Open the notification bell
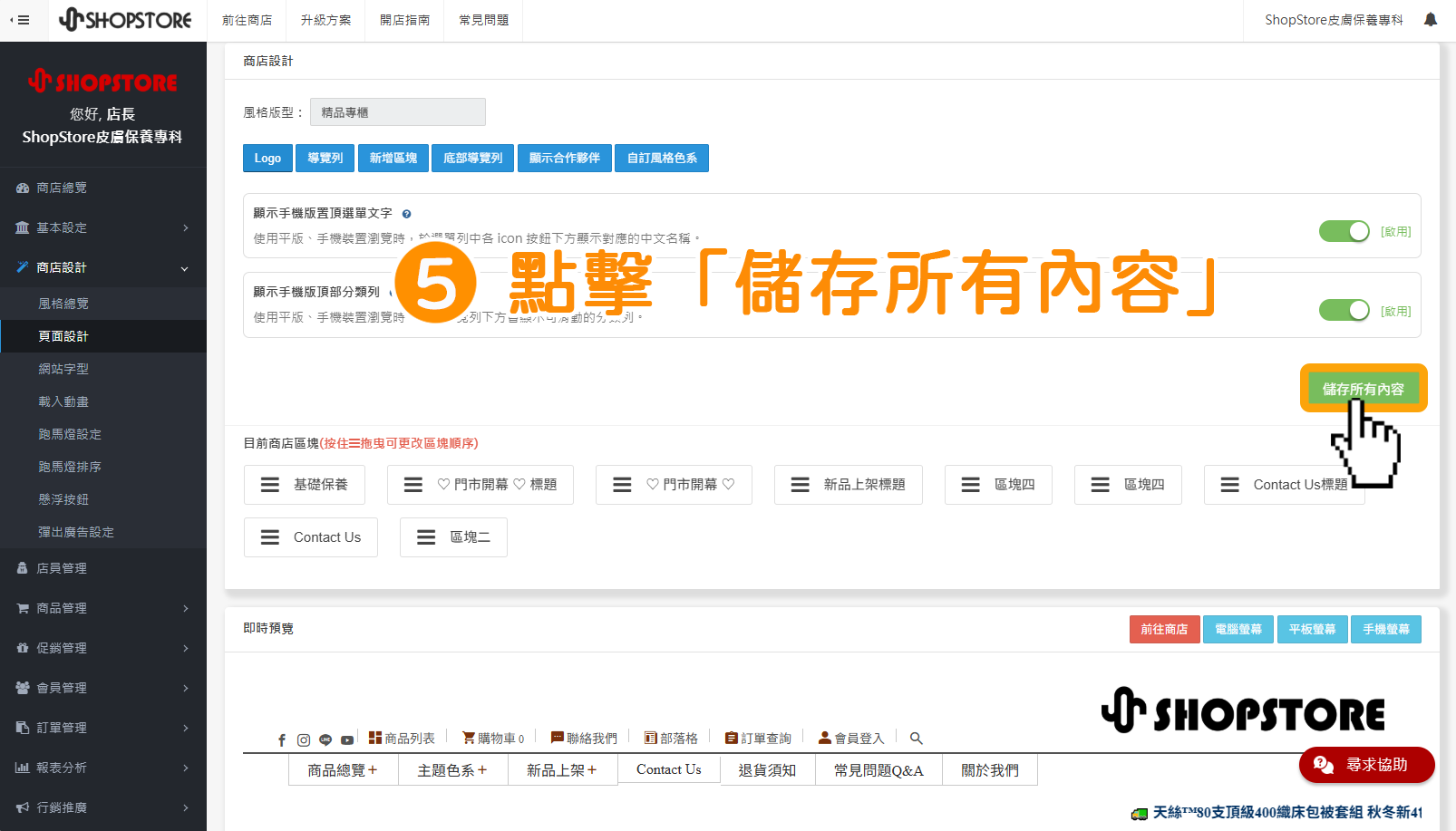1456x831 pixels. coord(1431,19)
